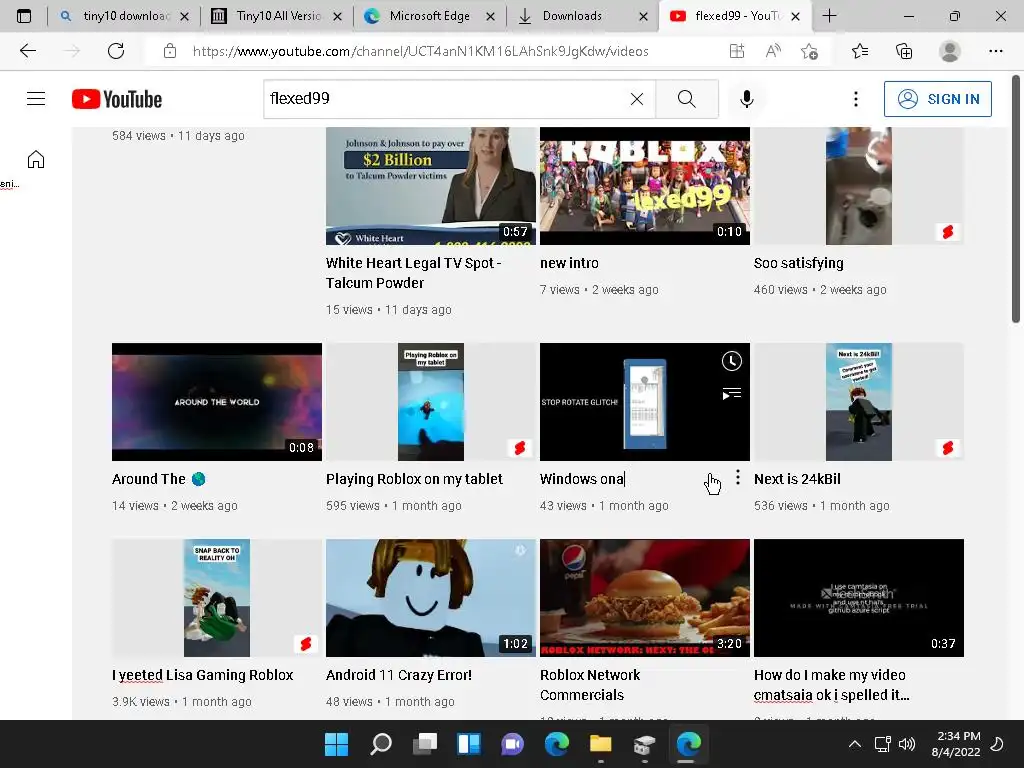Open Around The World video thumbnail
The image size is (1024, 768).
(217, 402)
